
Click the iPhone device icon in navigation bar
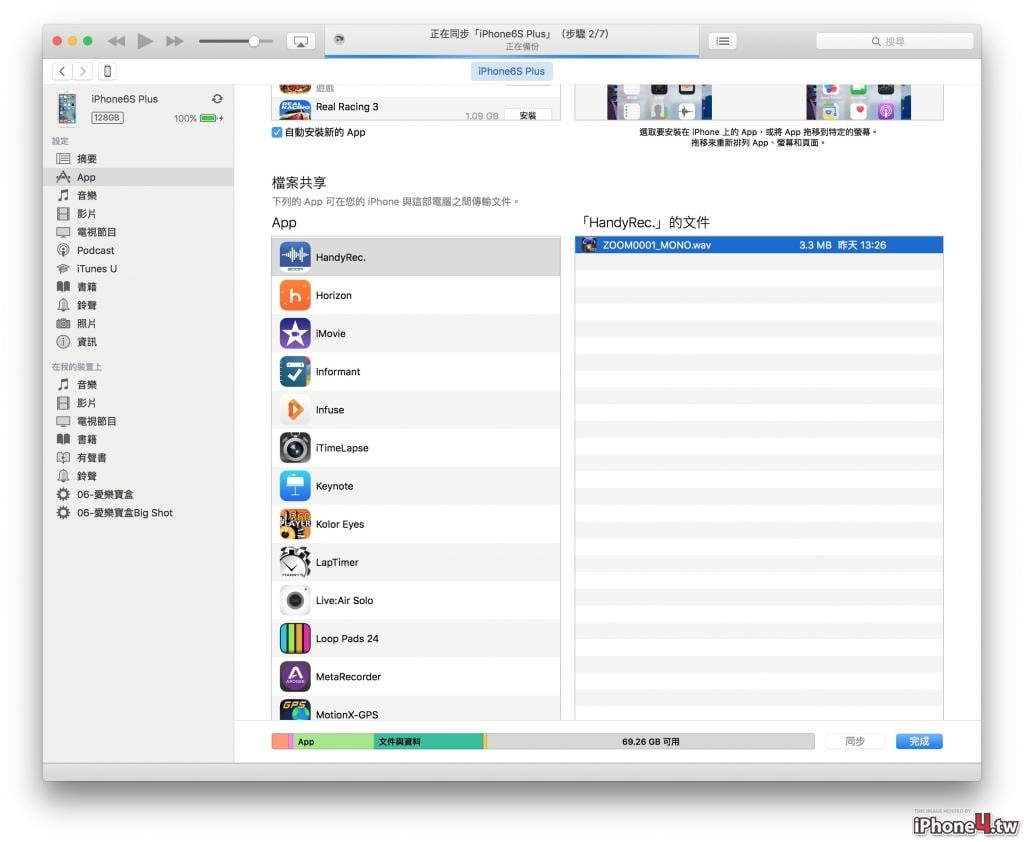107,71
